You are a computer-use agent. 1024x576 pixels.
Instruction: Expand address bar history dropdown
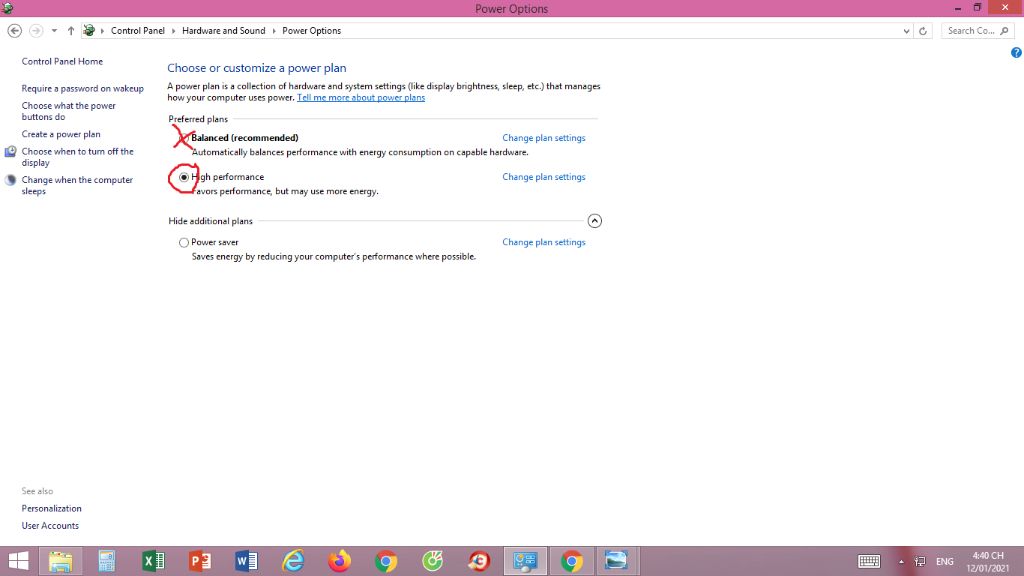point(906,31)
